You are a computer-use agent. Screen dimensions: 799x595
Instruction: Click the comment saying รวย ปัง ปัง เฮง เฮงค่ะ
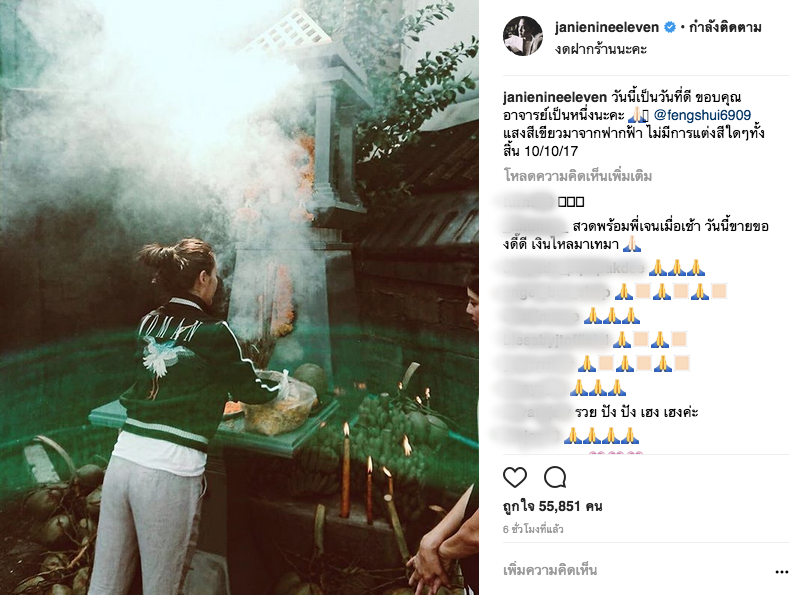click(636, 412)
